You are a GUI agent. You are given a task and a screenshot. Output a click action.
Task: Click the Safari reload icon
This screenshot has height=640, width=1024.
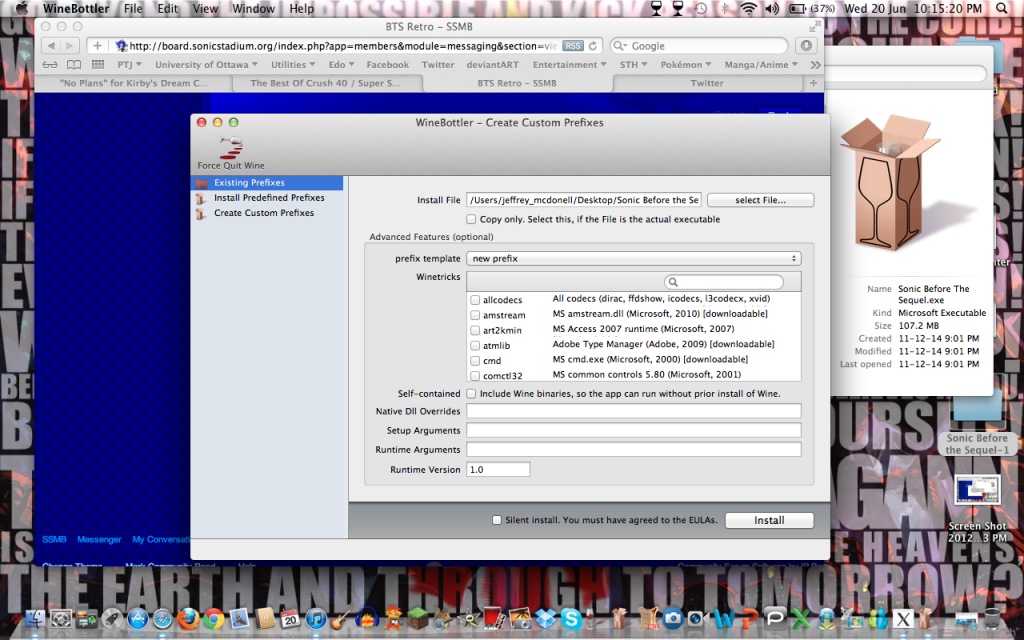pos(593,46)
